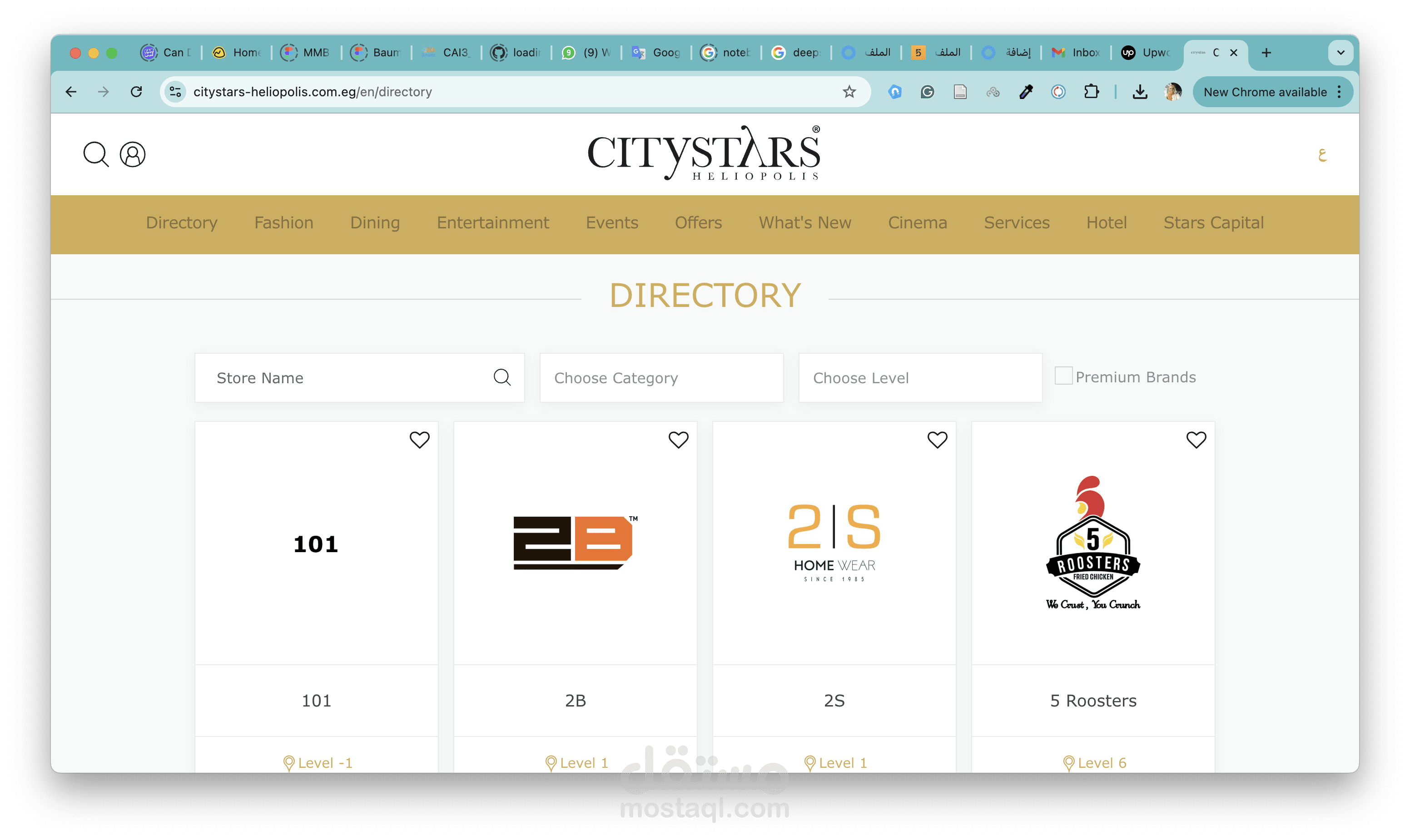Click the Store Name search magnifier
This screenshot has height=840, width=1410.
coord(501,377)
